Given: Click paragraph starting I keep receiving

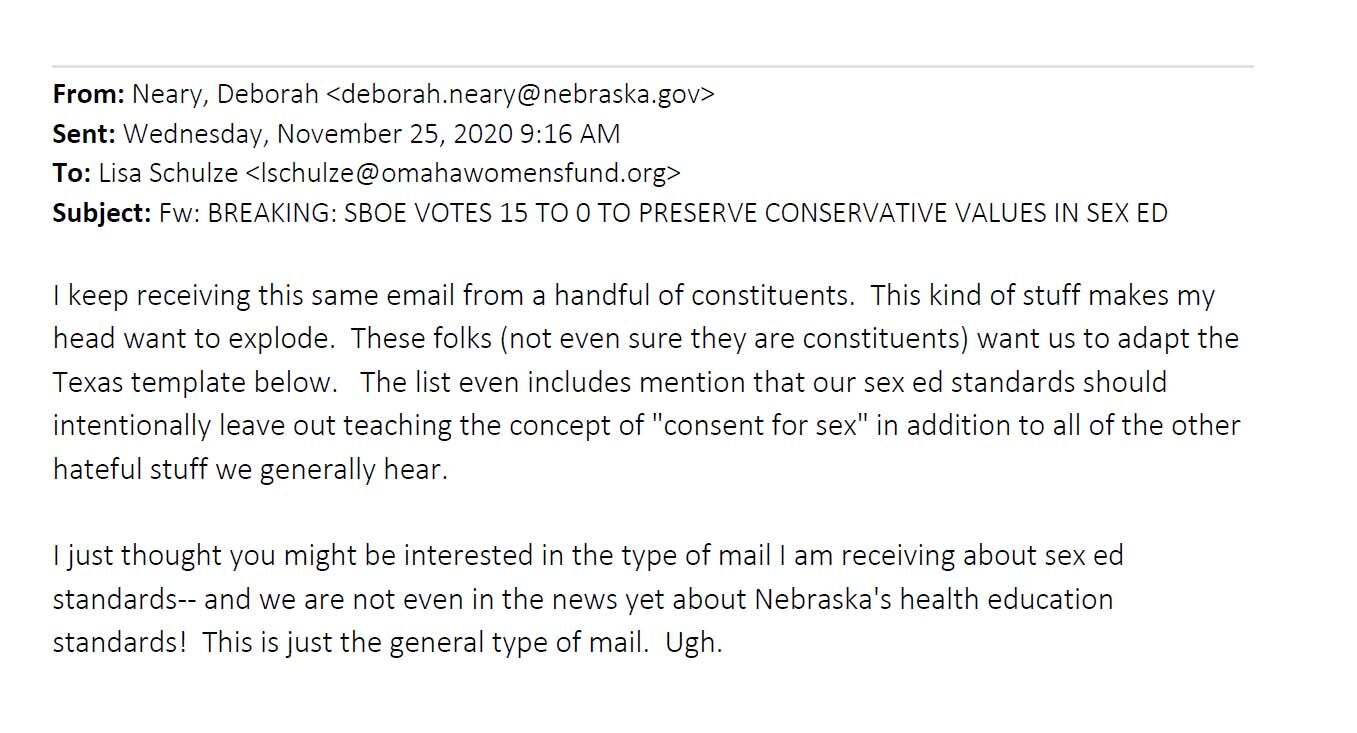Looking at the screenshot, I should pos(647,382).
